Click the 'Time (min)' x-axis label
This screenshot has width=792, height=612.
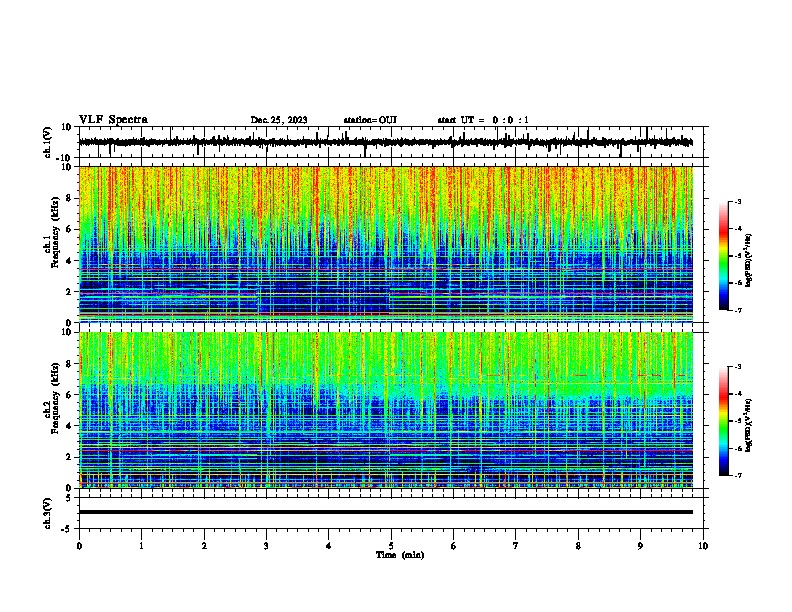coord(400,555)
